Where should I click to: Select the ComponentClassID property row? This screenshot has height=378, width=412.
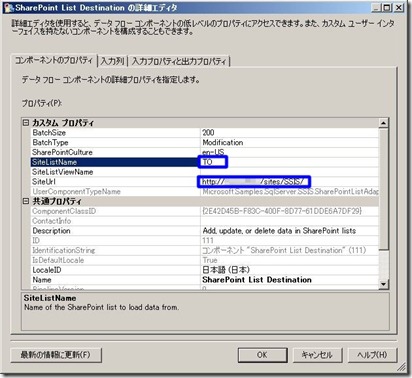[205, 211]
